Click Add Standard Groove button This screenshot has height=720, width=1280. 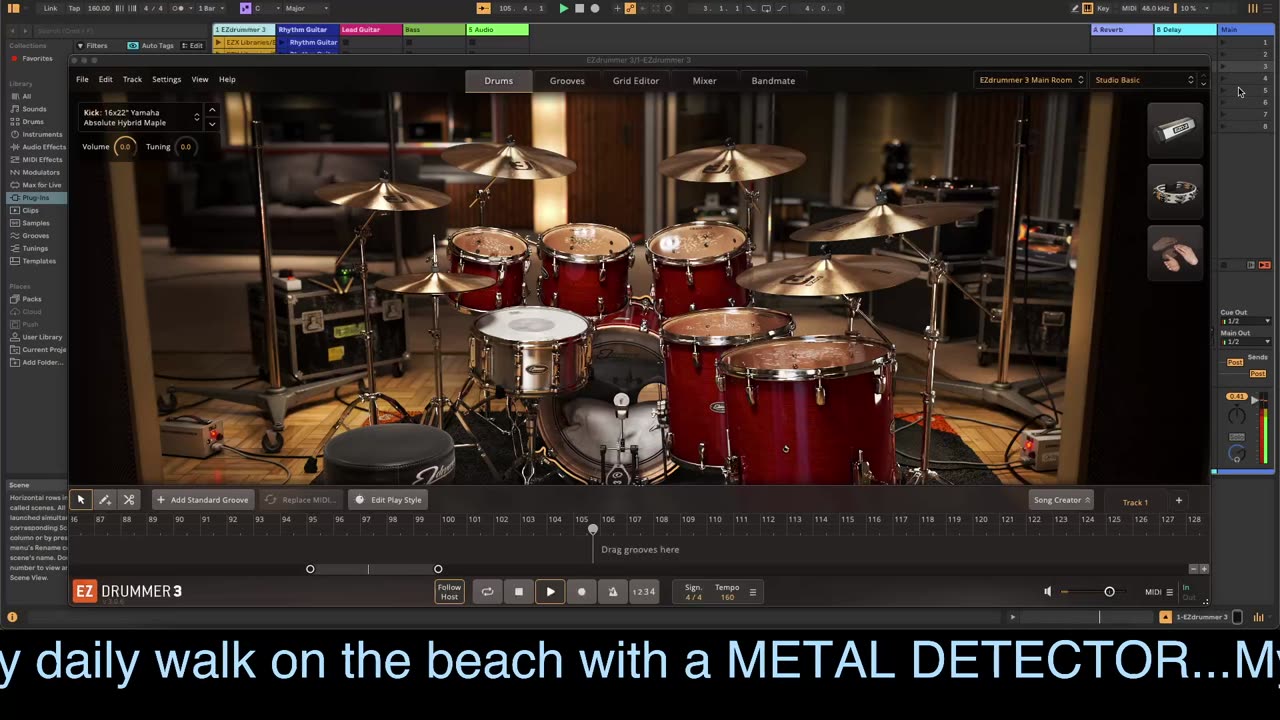[202, 499]
